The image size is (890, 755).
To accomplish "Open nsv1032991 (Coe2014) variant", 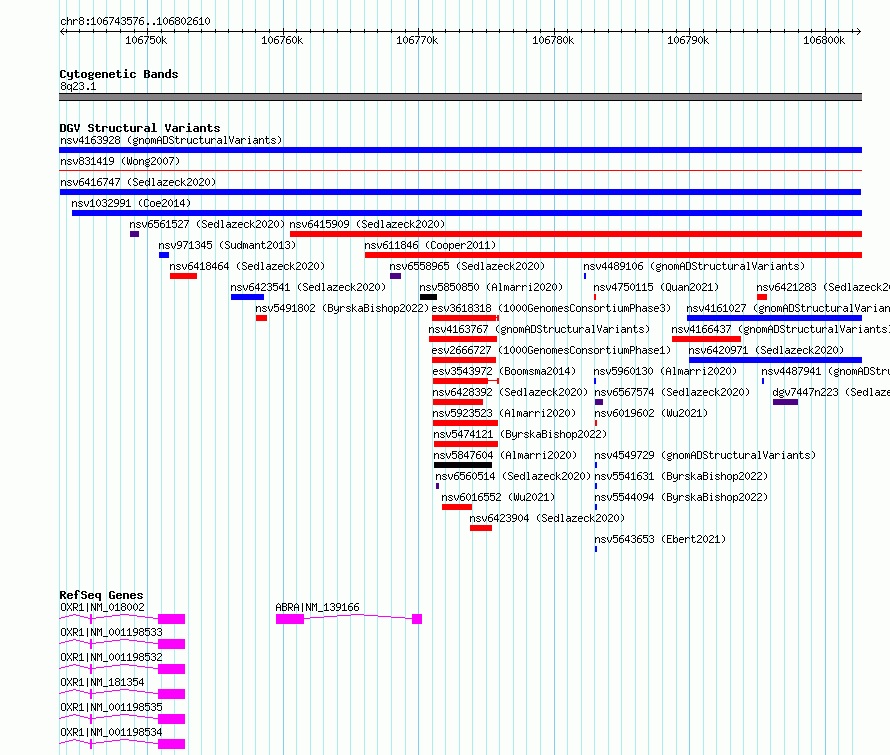I will tap(131, 203).
